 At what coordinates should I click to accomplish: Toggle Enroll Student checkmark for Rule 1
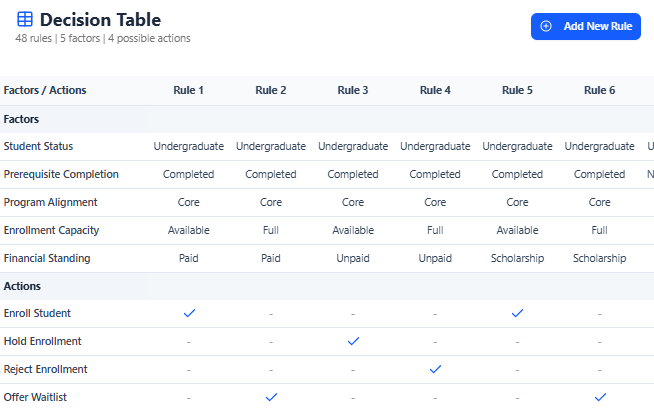[x=189, y=313]
